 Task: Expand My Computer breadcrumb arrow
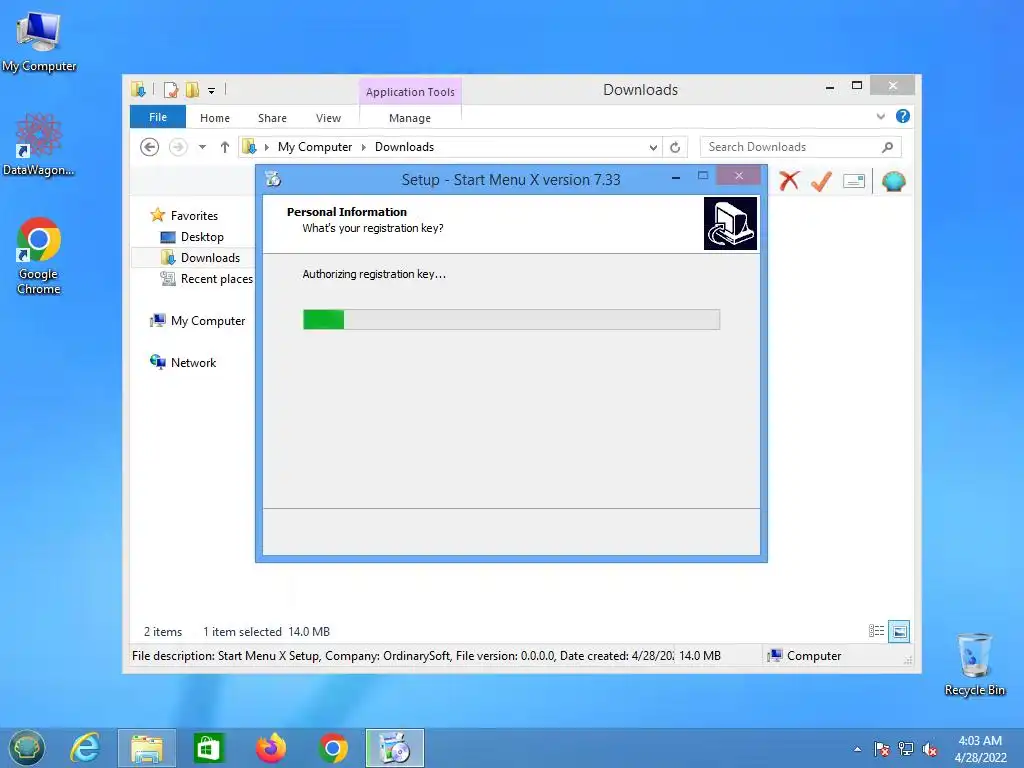[x=364, y=147]
